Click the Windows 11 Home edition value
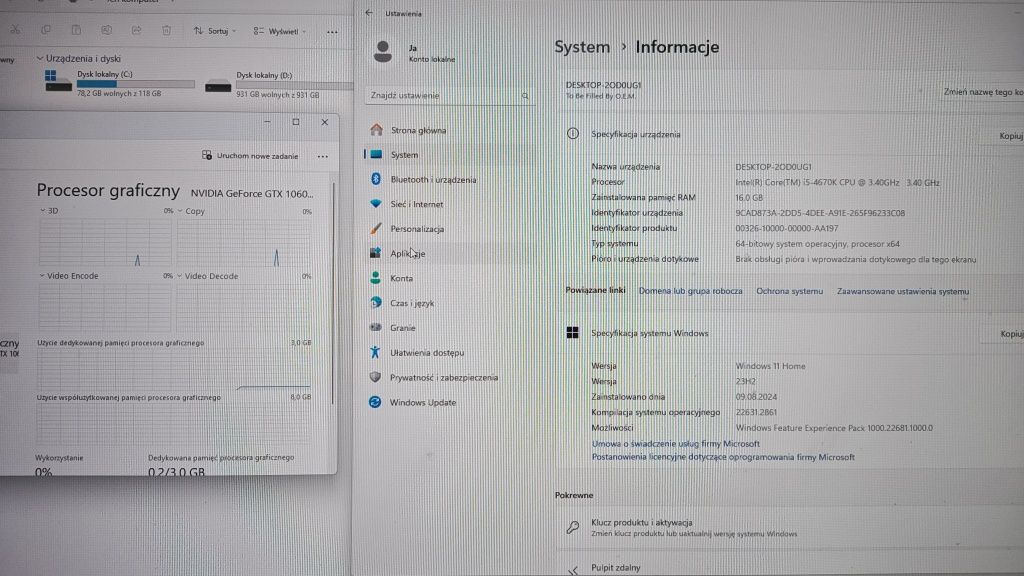1024x576 pixels. [x=771, y=366]
